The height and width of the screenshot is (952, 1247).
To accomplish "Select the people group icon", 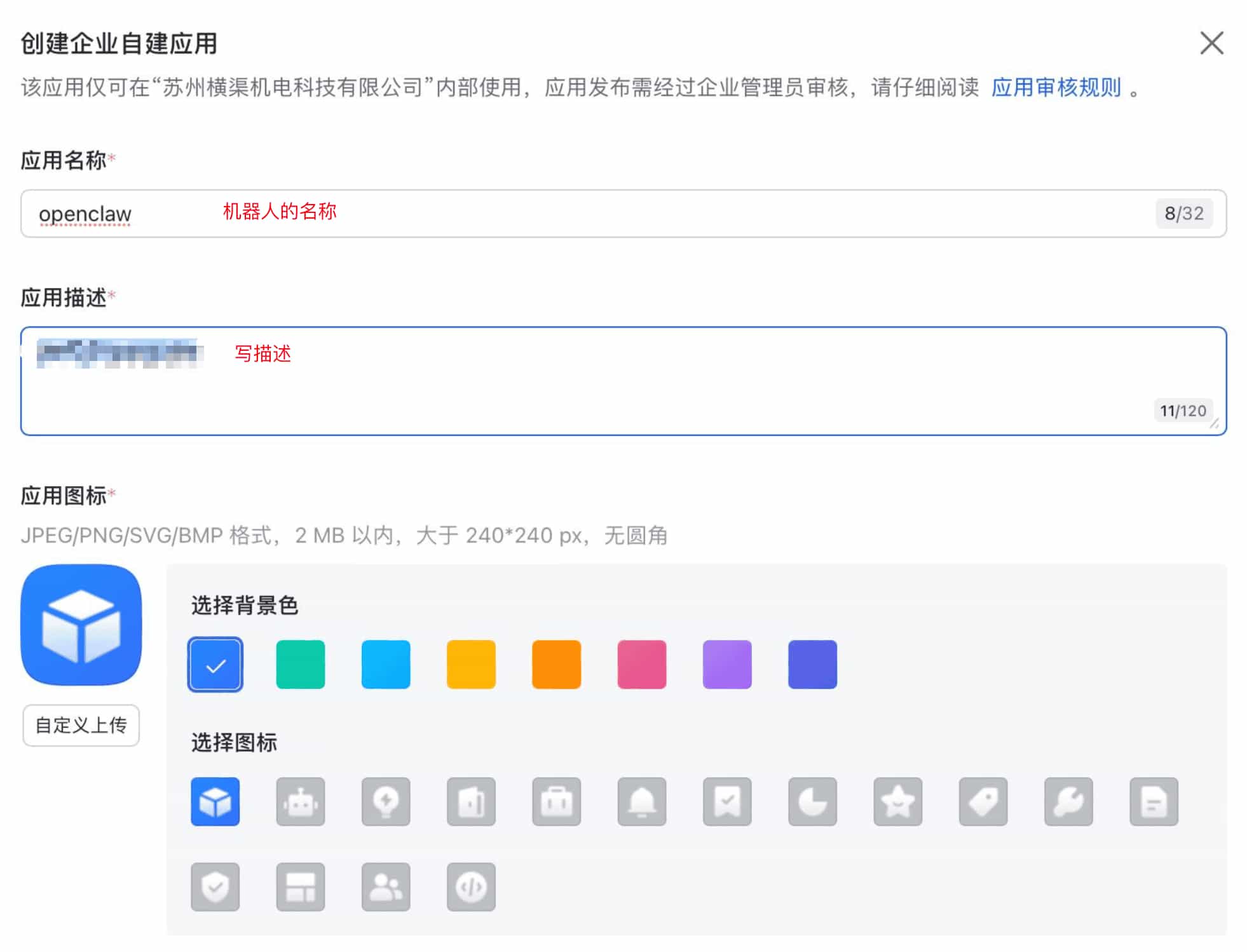I will [x=385, y=887].
